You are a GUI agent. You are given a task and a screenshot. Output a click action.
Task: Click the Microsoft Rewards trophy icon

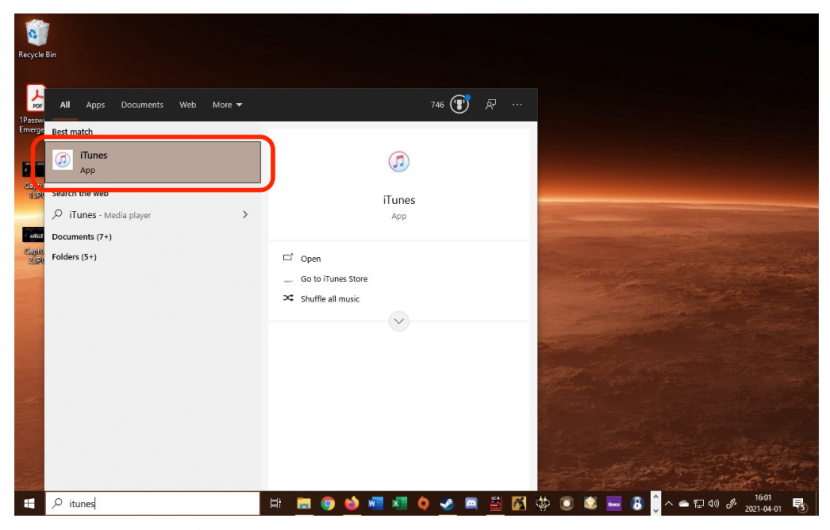460,105
